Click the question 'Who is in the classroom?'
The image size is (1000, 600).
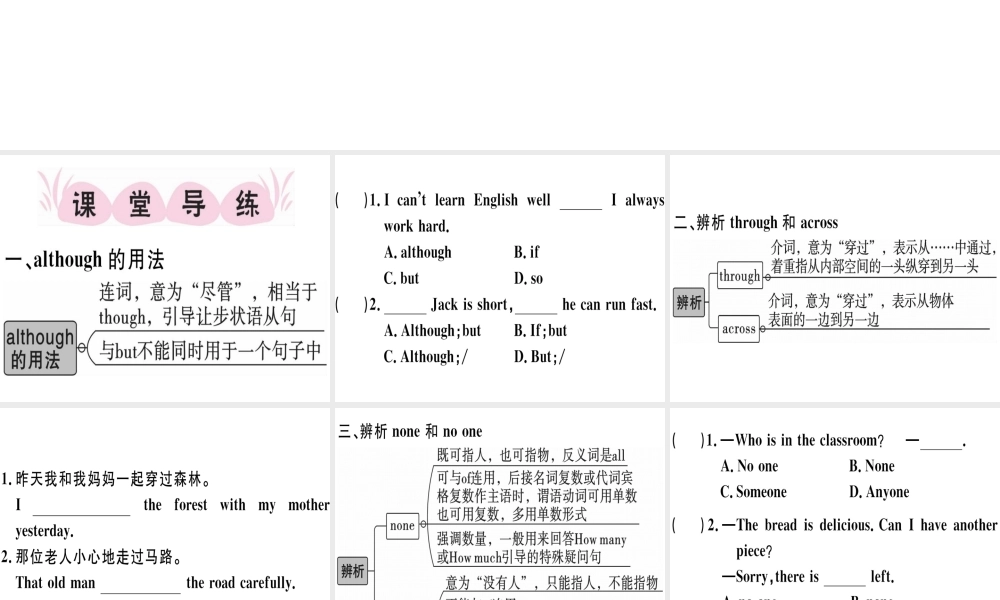pyautogui.click(x=802, y=440)
